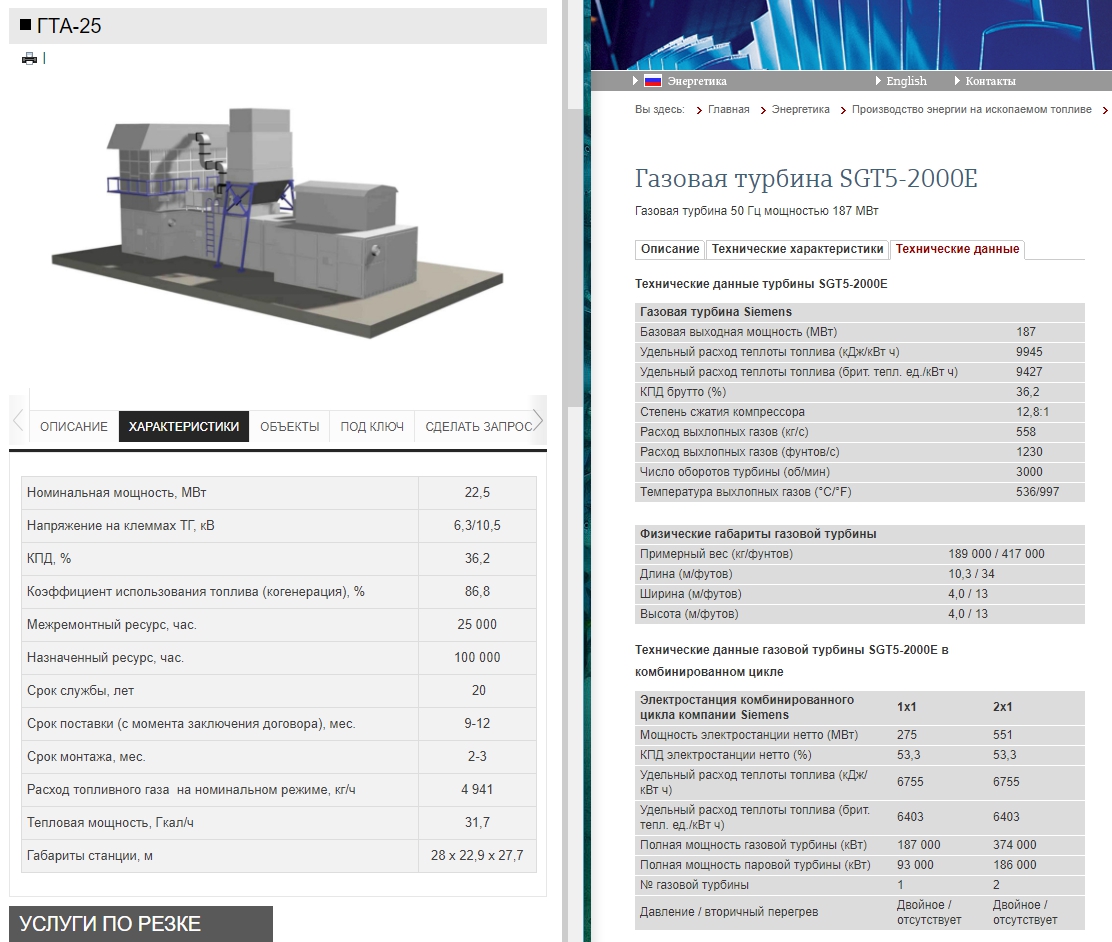Click the value 28 x 22,9 x 27,7
Viewport: 1112px width, 942px height.
(477, 855)
